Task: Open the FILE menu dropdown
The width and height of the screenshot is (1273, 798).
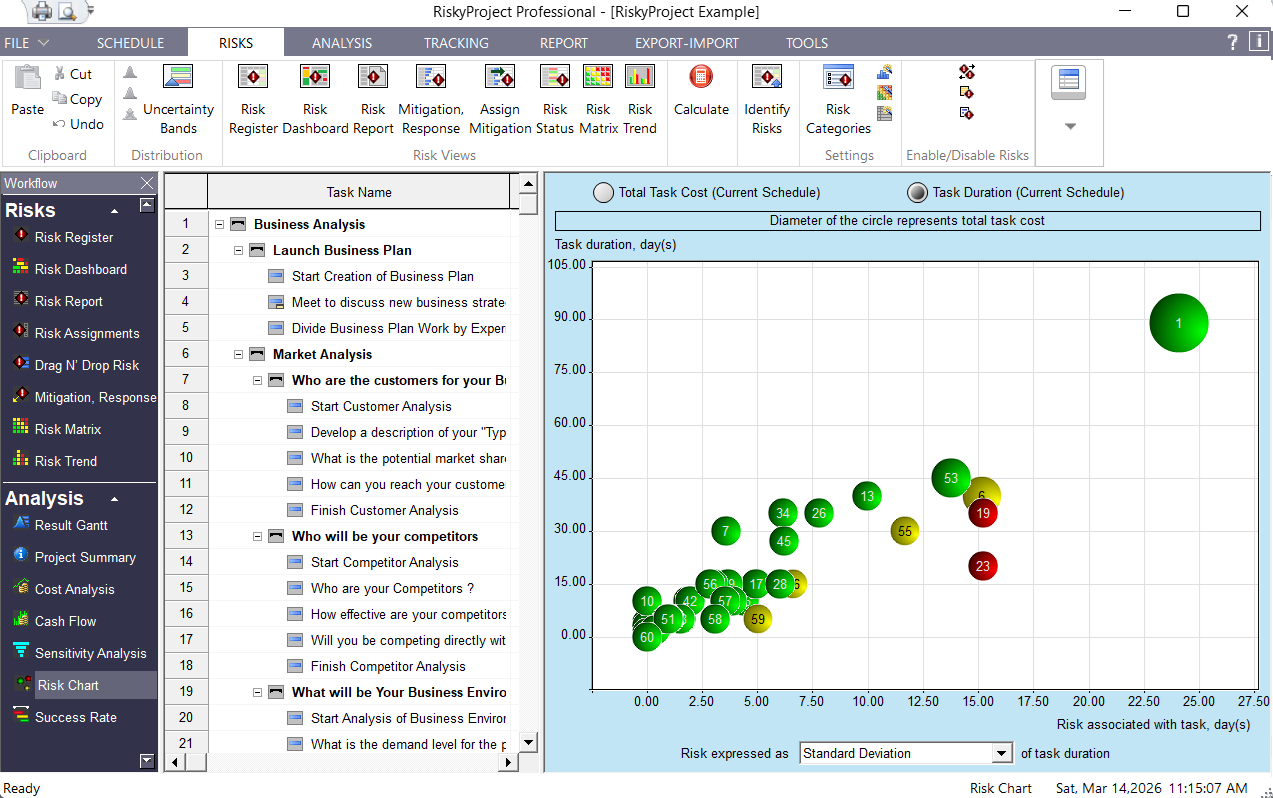Action: [x=30, y=43]
